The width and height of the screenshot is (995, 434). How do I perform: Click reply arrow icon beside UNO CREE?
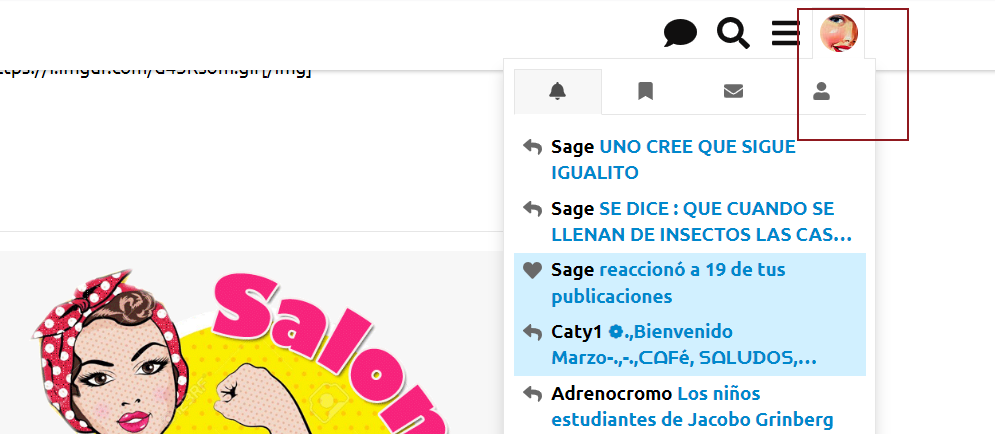[532, 147]
